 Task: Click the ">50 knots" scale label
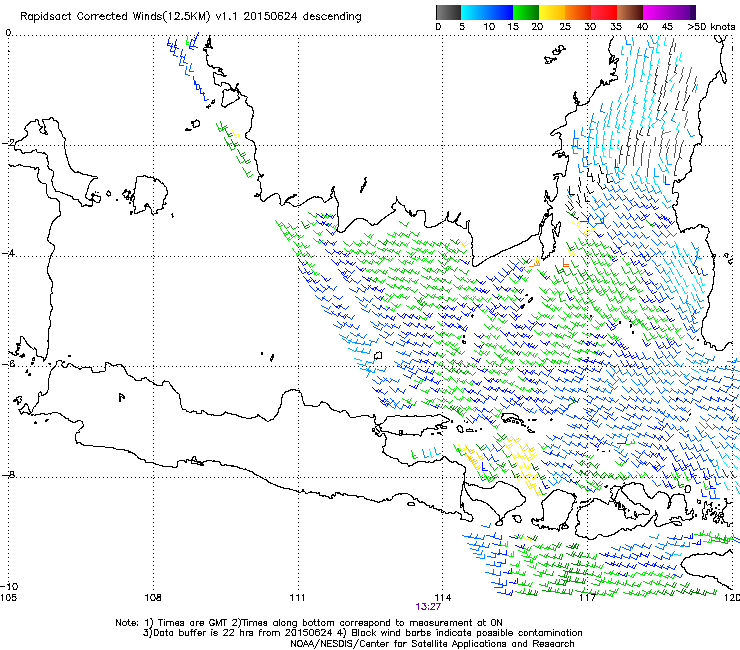click(x=711, y=27)
